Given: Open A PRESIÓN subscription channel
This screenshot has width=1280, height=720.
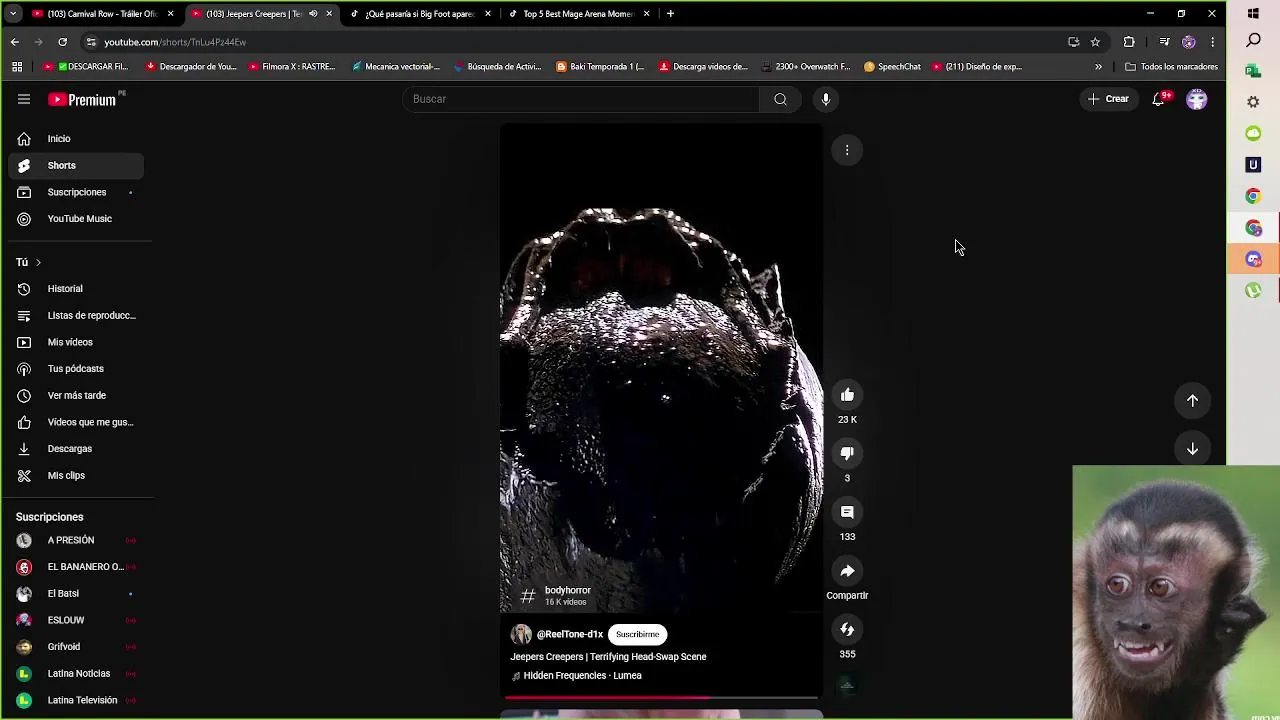Looking at the screenshot, I should coord(76,540).
